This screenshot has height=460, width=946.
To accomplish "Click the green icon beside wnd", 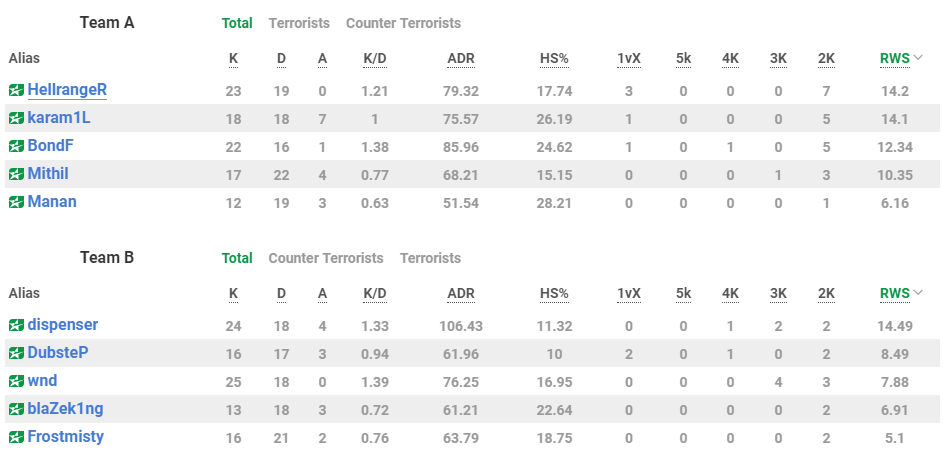I will point(16,381).
